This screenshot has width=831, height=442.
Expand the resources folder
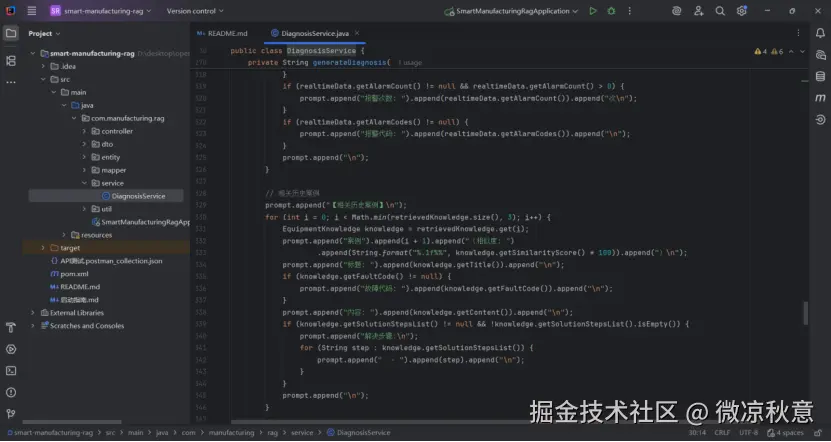coord(64,235)
